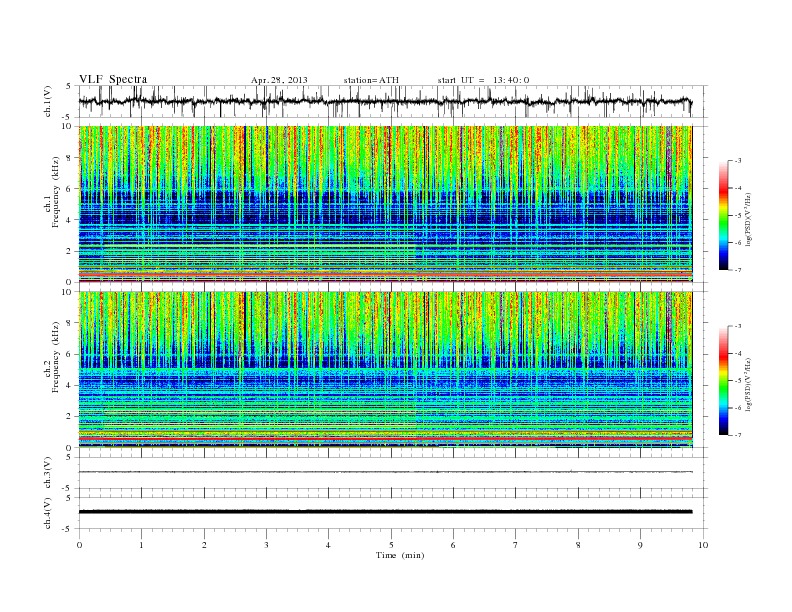Click tick label "9" on the time axis
792x612 pixels.
(x=640, y=545)
